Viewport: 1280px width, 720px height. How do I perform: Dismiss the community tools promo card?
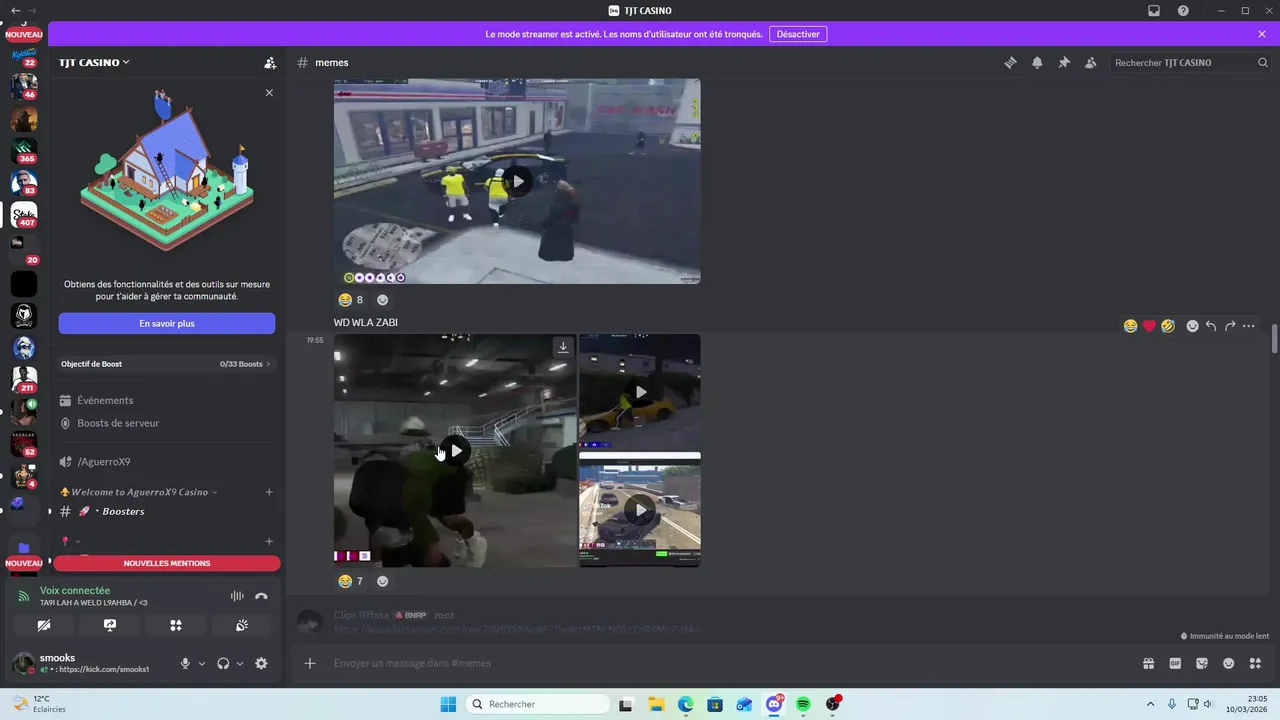(269, 92)
